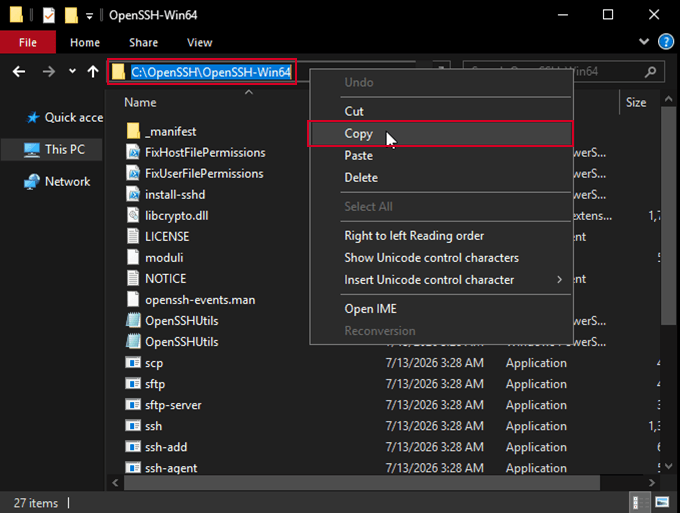This screenshot has width=680, height=513.
Task: Click the New folder quick access icon
Action: coord(71,16)
